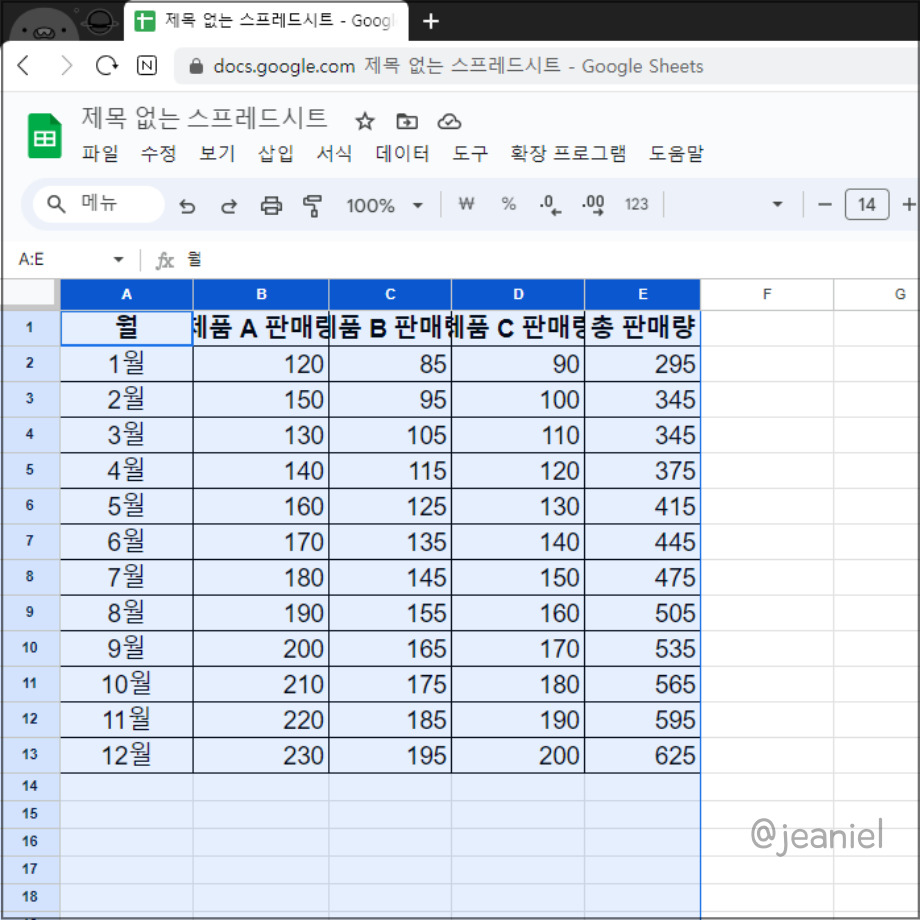Apply percent format using the % icon
The image size is (920, 920).
click(x=508, y=204)
